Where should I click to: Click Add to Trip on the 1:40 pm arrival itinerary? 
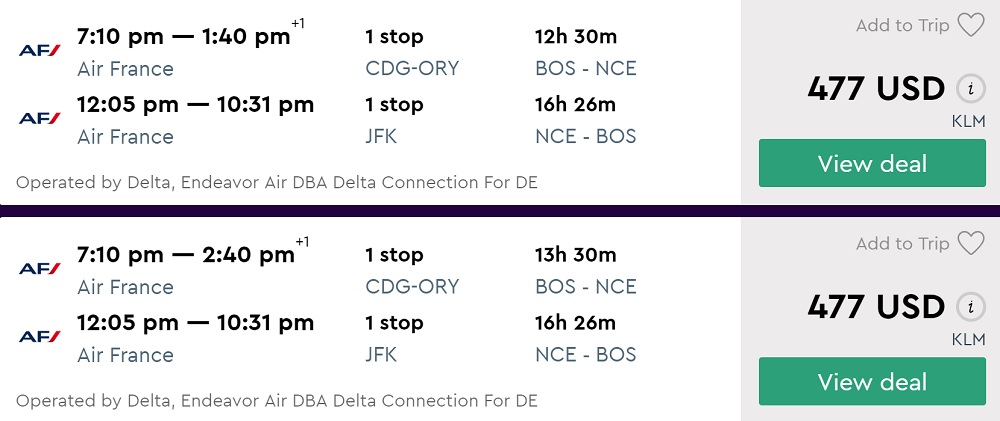coord(902,26)
